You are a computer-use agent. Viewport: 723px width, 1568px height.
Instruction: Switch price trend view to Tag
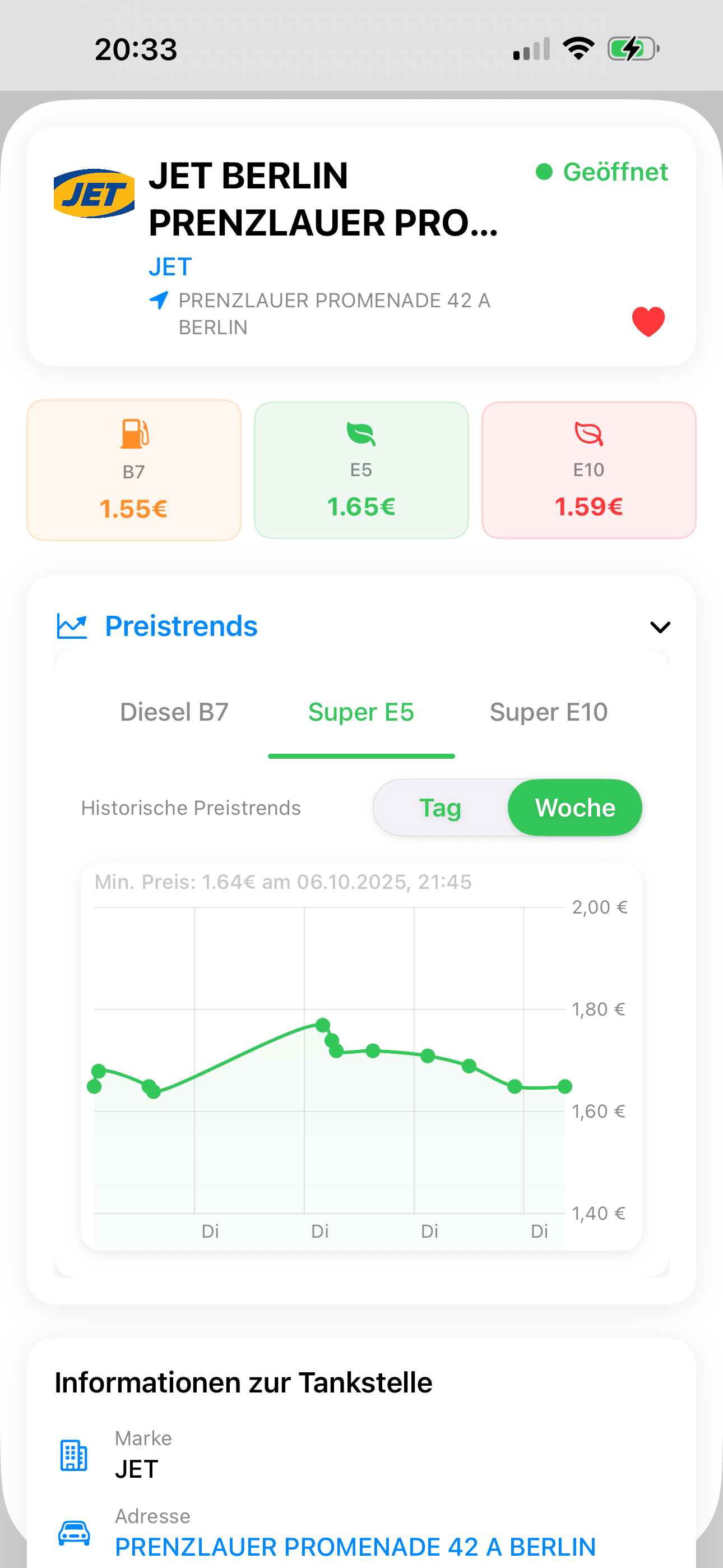[440, 808]
